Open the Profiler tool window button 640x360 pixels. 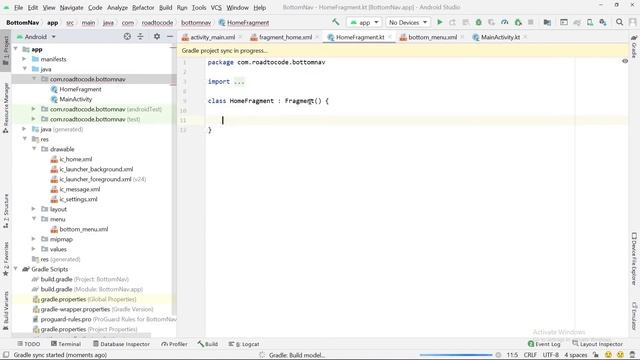(174, 344)
